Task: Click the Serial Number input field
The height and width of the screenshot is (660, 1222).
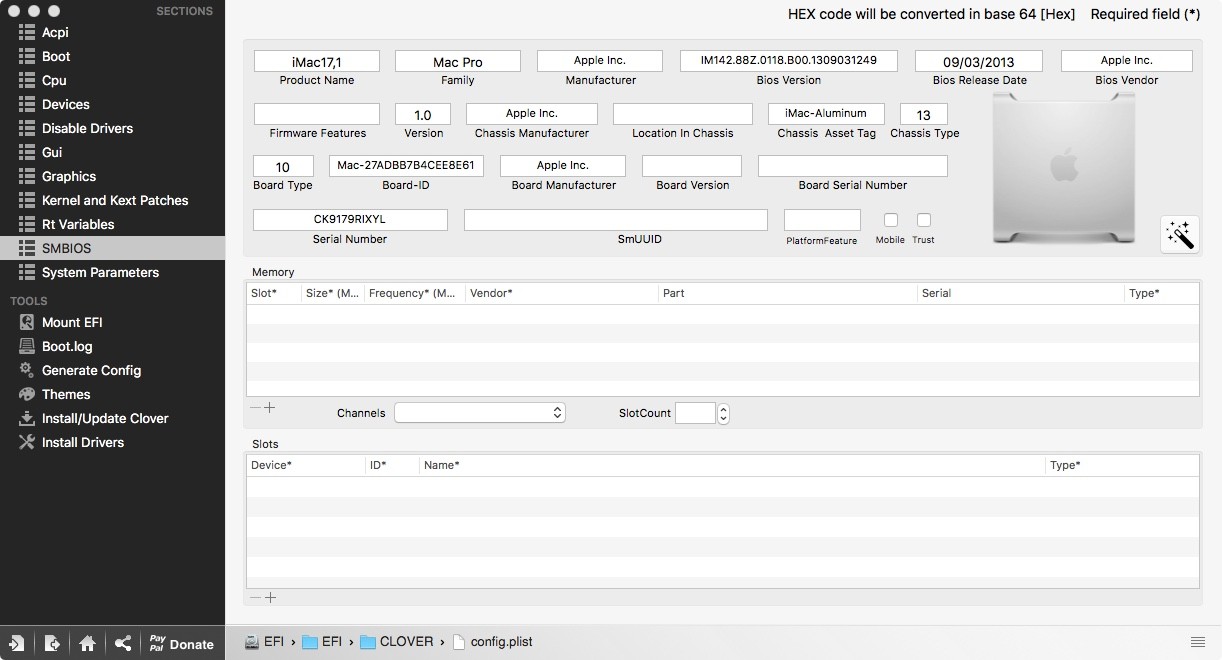Action: pyautogui.click(x=350, y=220)
